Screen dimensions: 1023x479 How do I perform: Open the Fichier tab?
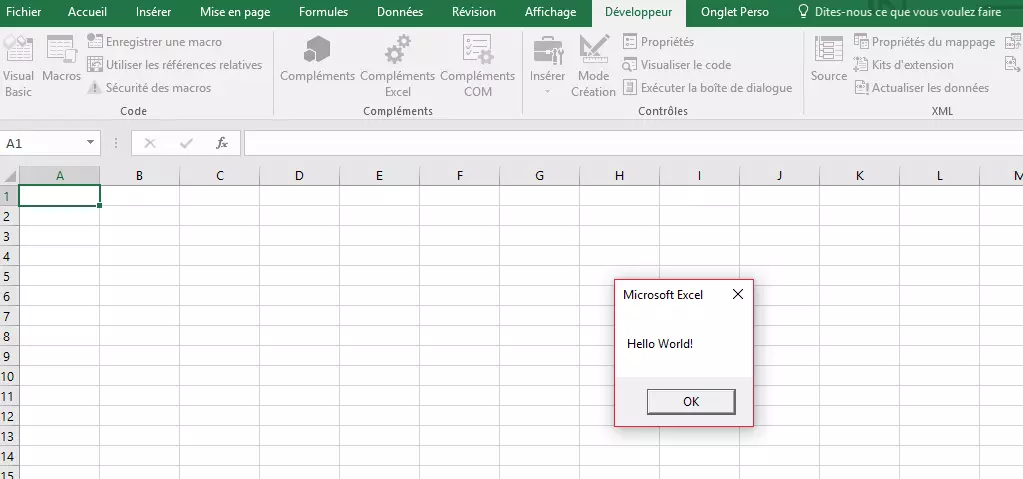pos(23,12)
